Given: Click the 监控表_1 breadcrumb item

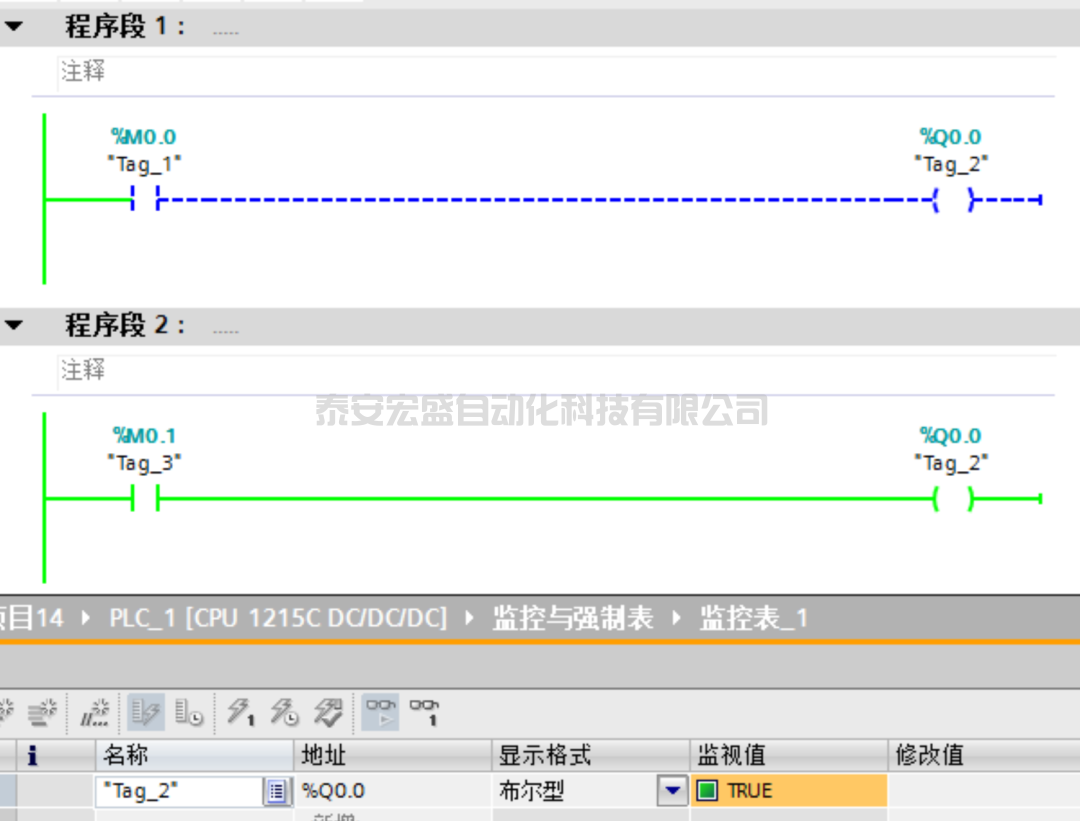Looking at the screenshot, I should click(x=753, y=619).
